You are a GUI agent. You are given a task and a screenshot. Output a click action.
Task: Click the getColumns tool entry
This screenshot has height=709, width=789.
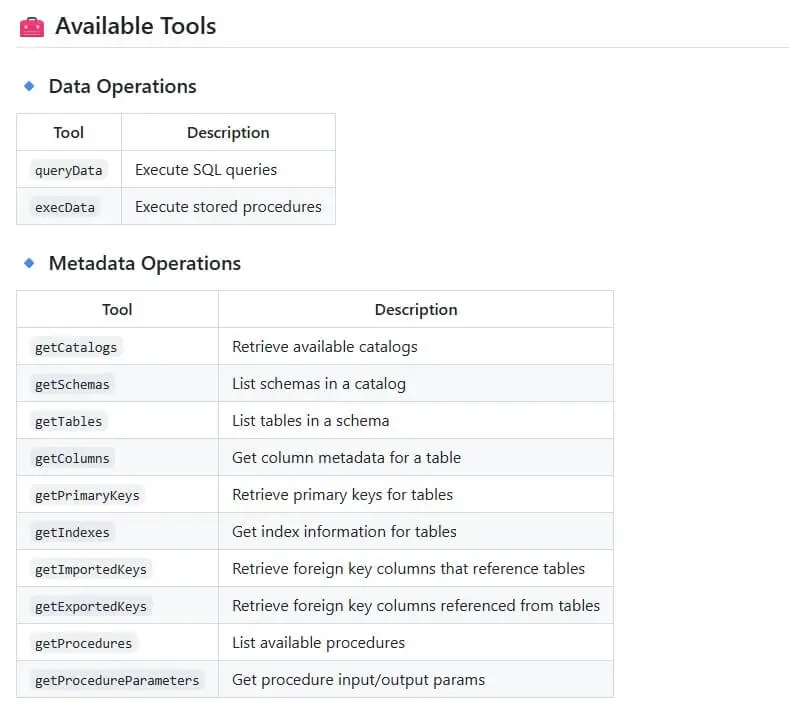click(x=72, y=458)
